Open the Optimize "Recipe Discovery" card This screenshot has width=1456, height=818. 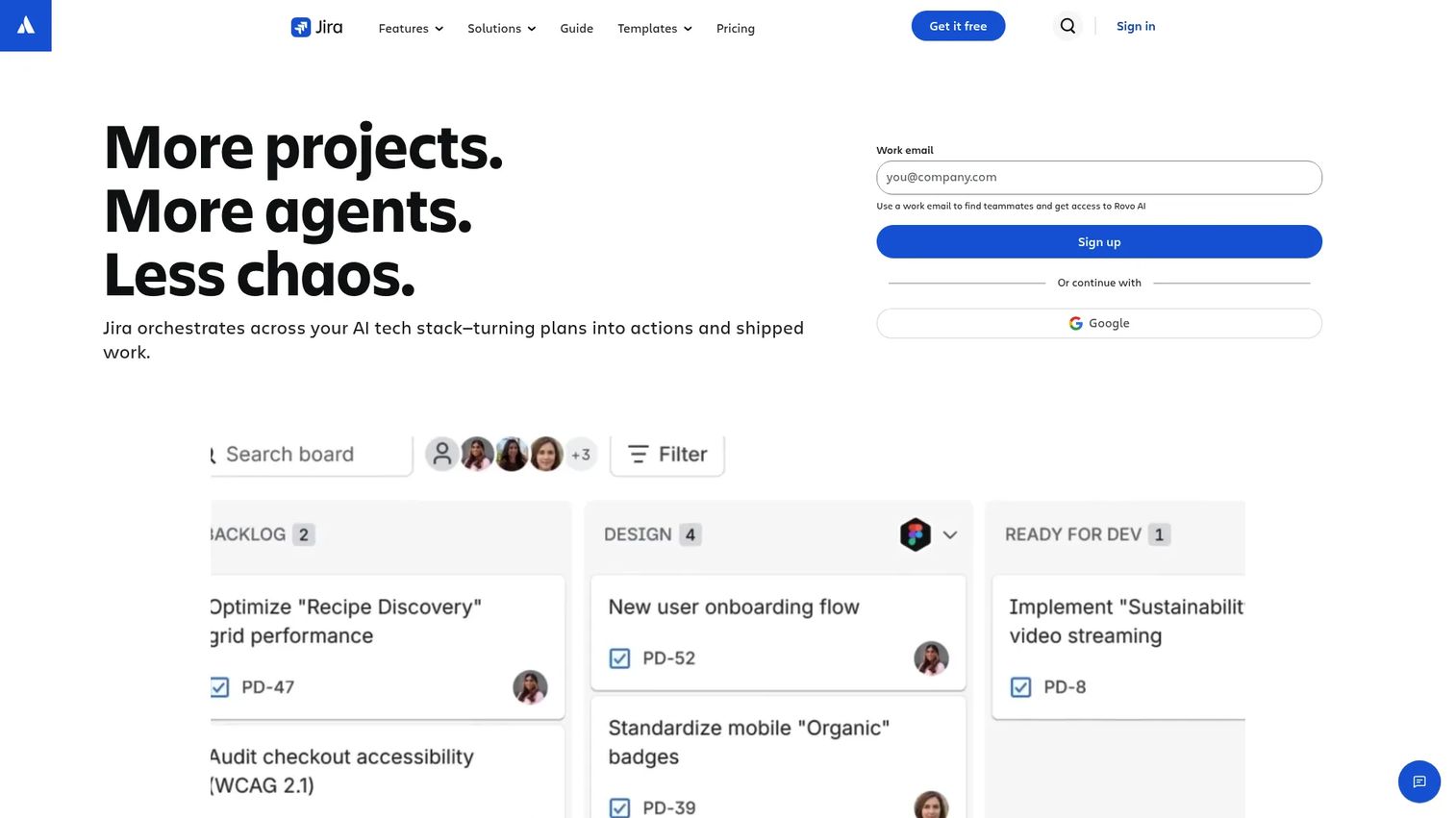[387, 646]
